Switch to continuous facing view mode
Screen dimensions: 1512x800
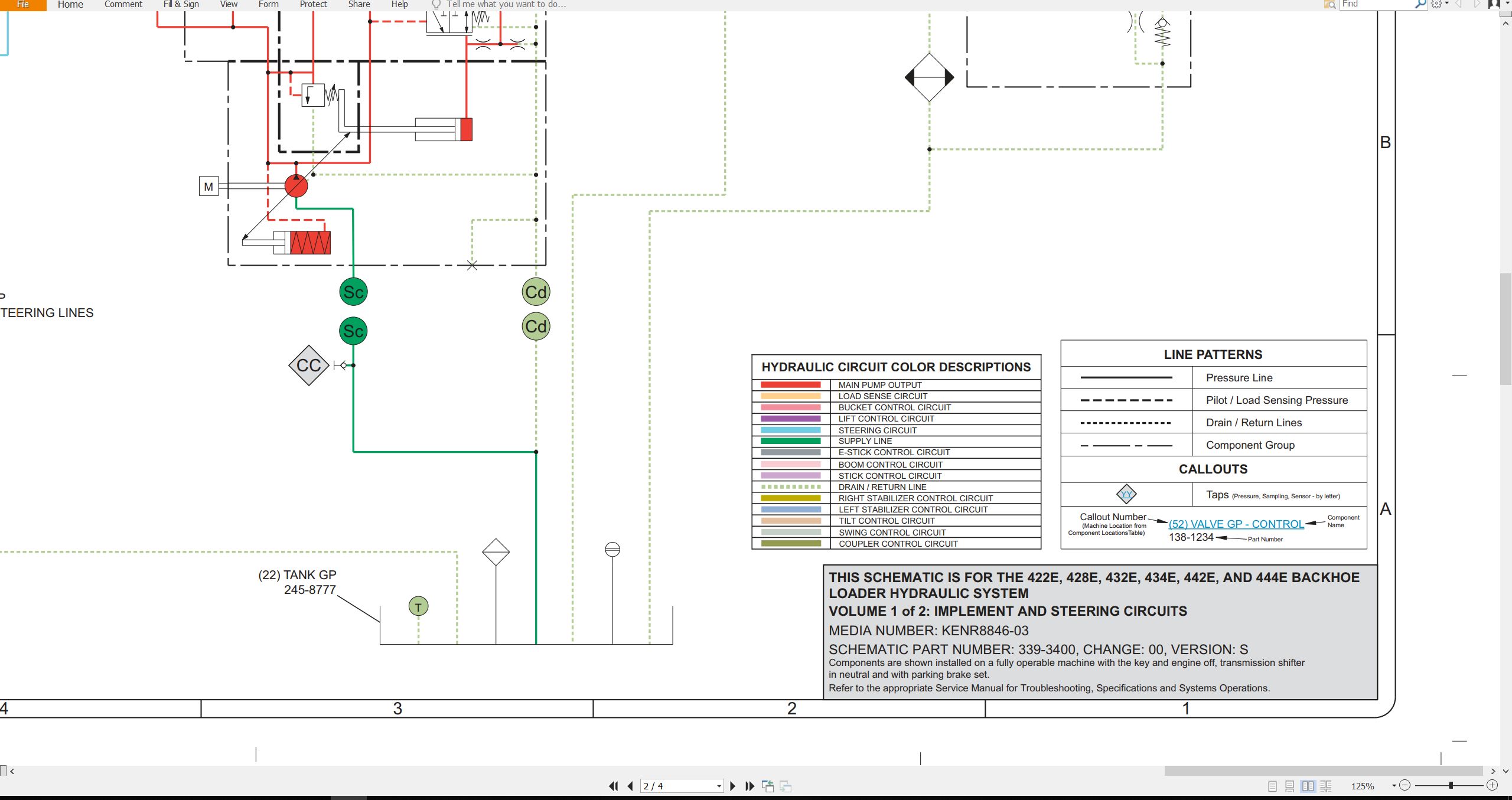coord(1325,786)
